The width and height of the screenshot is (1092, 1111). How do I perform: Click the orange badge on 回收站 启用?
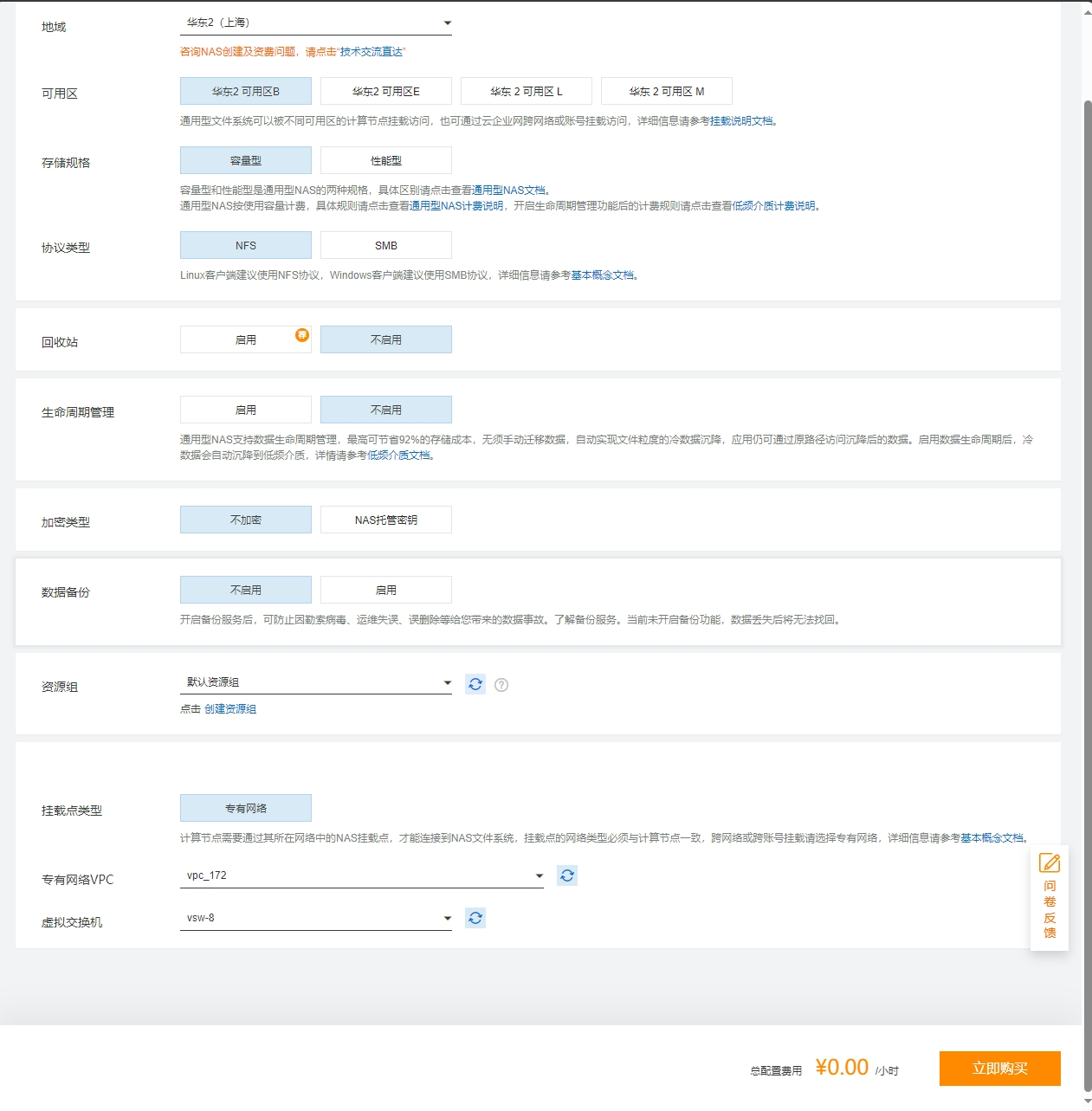click(x=301, y=335)
